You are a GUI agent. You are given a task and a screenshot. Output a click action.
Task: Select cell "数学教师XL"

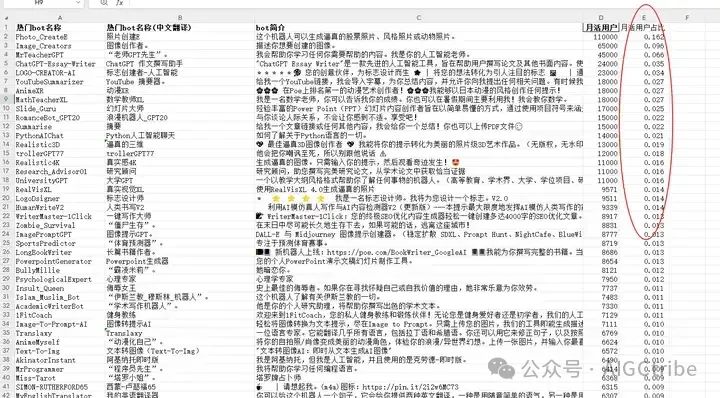pyautogui.click(x=125, y=99)
